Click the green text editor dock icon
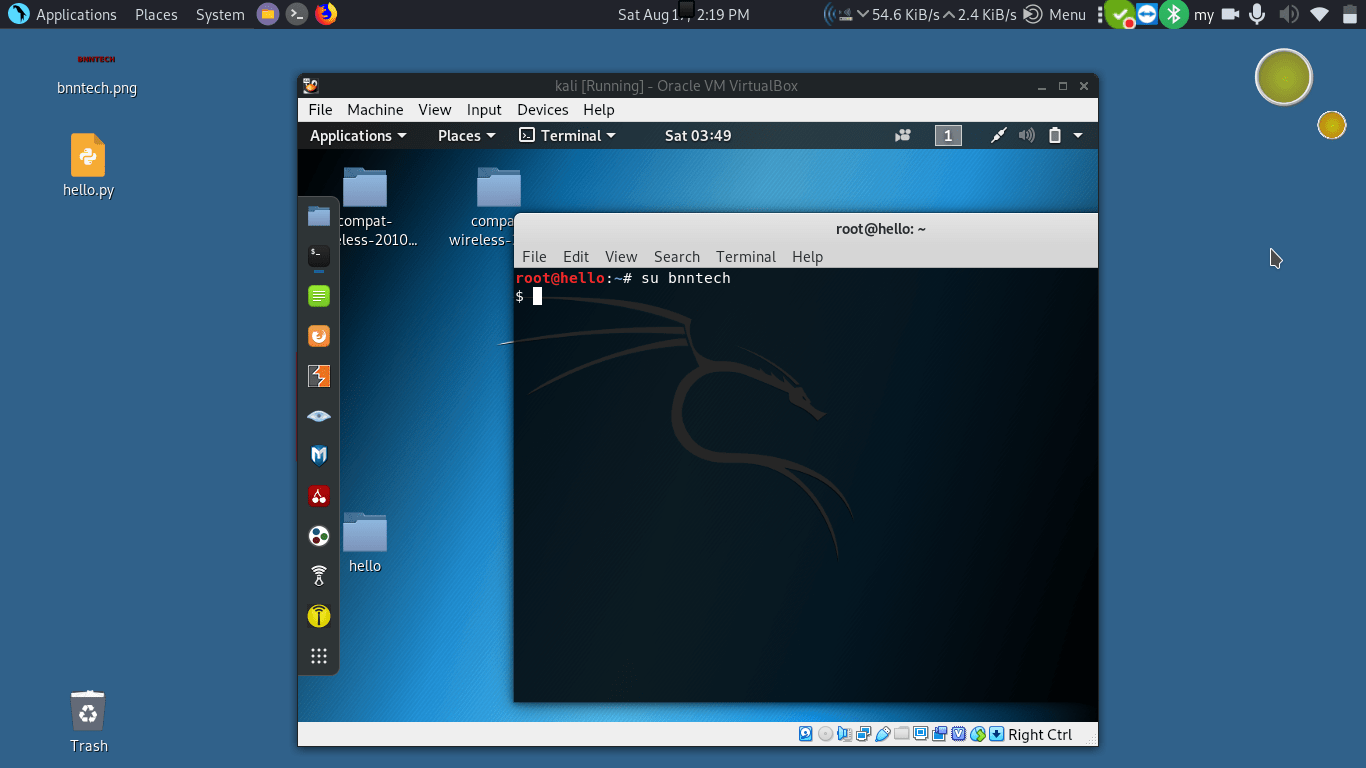1366x768 pixels. tap(319, 296)
